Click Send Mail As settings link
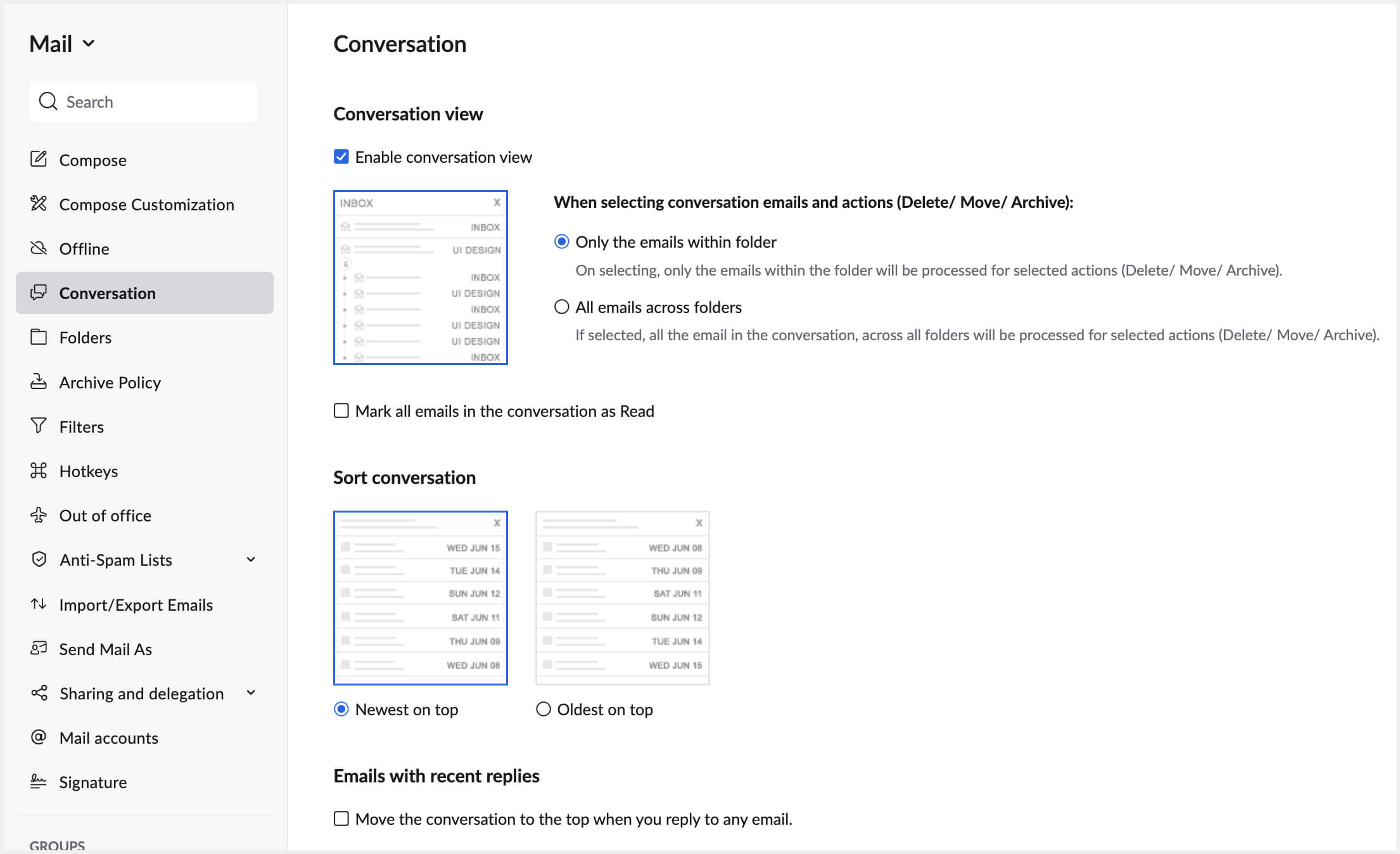Image resolution: width=1400 pixels, height=854 pixels. click(x=105, y=649)
